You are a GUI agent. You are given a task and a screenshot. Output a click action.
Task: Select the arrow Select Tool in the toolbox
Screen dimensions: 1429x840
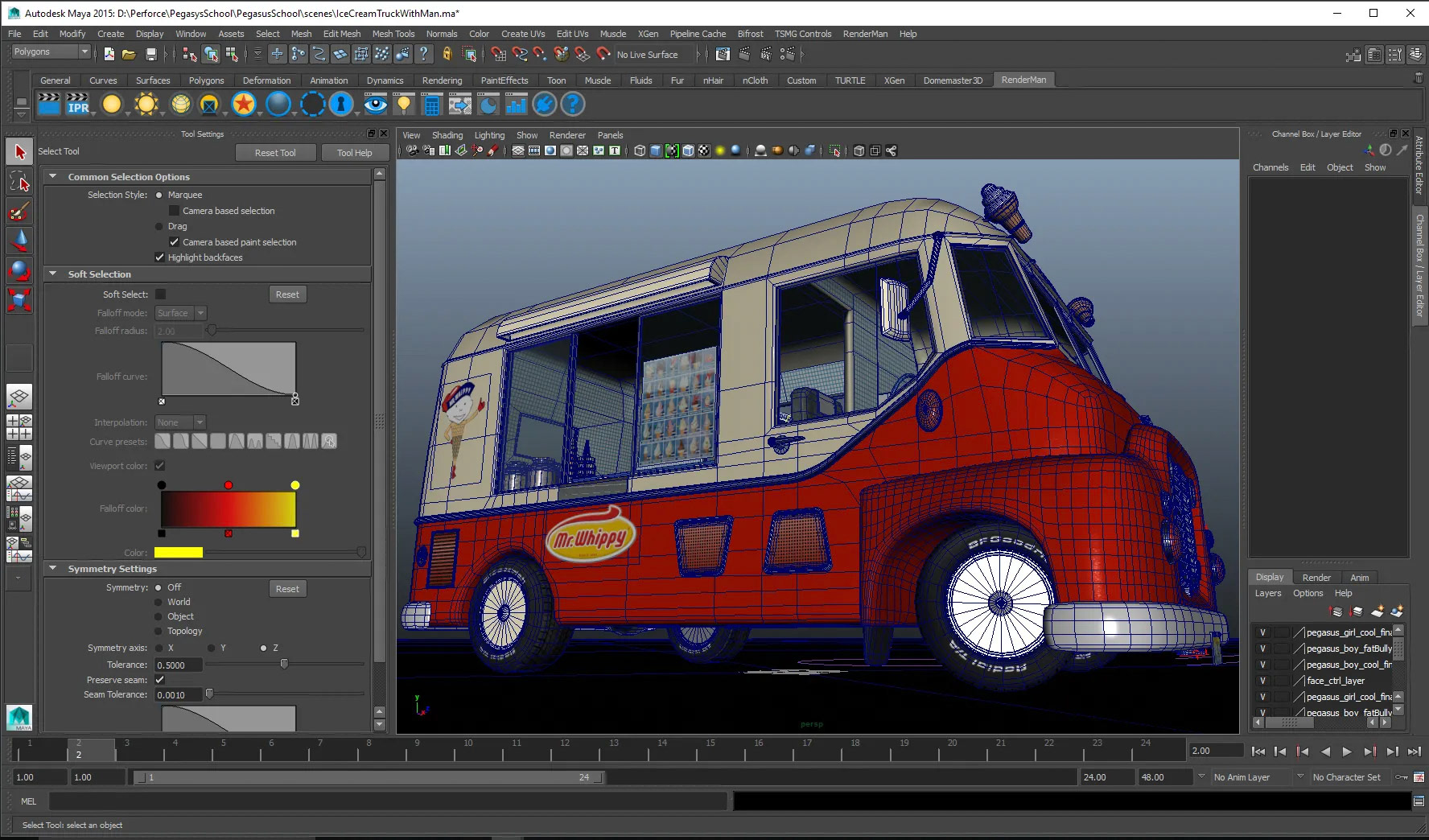[19, 152]
